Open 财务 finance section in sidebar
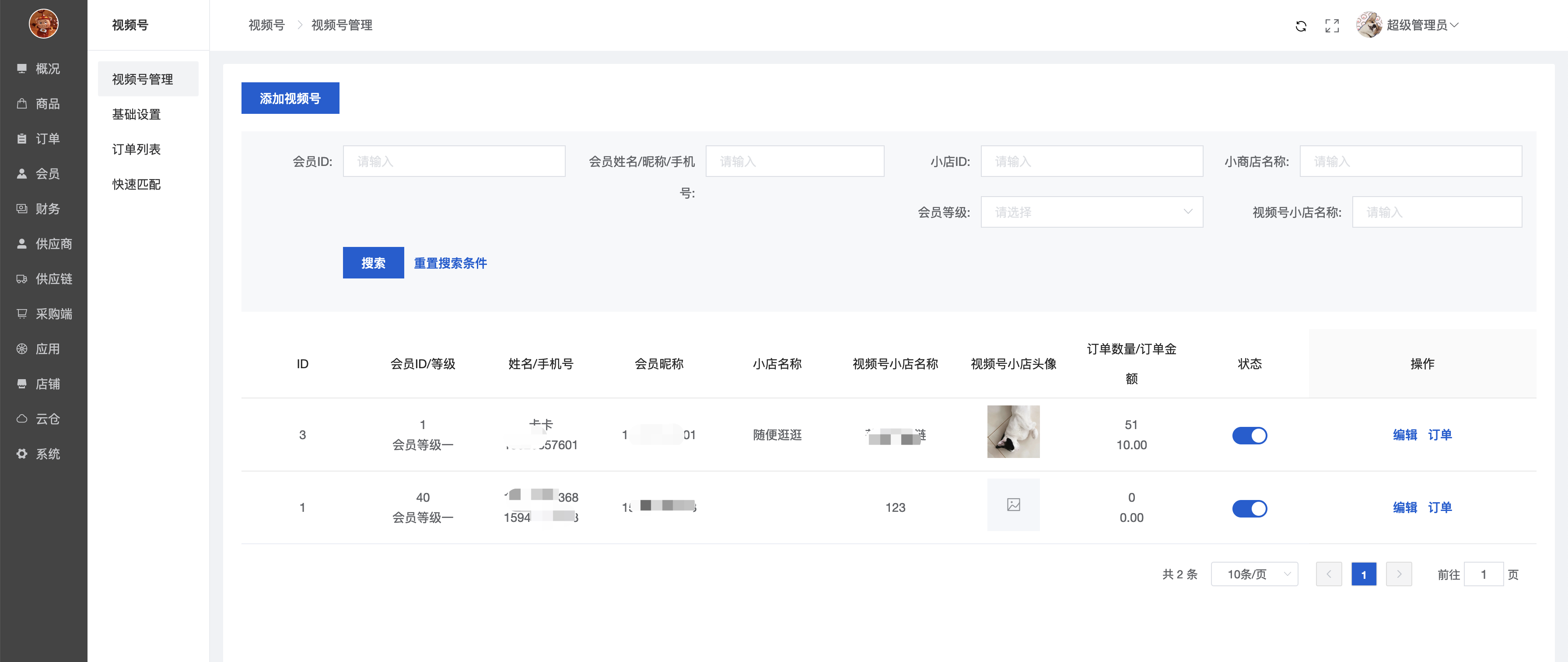 pyautogui.click(x=44, y=209)
